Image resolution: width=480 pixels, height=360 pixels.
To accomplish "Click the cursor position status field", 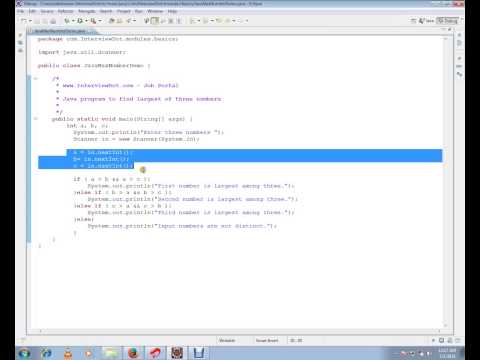I will point(296,340).
